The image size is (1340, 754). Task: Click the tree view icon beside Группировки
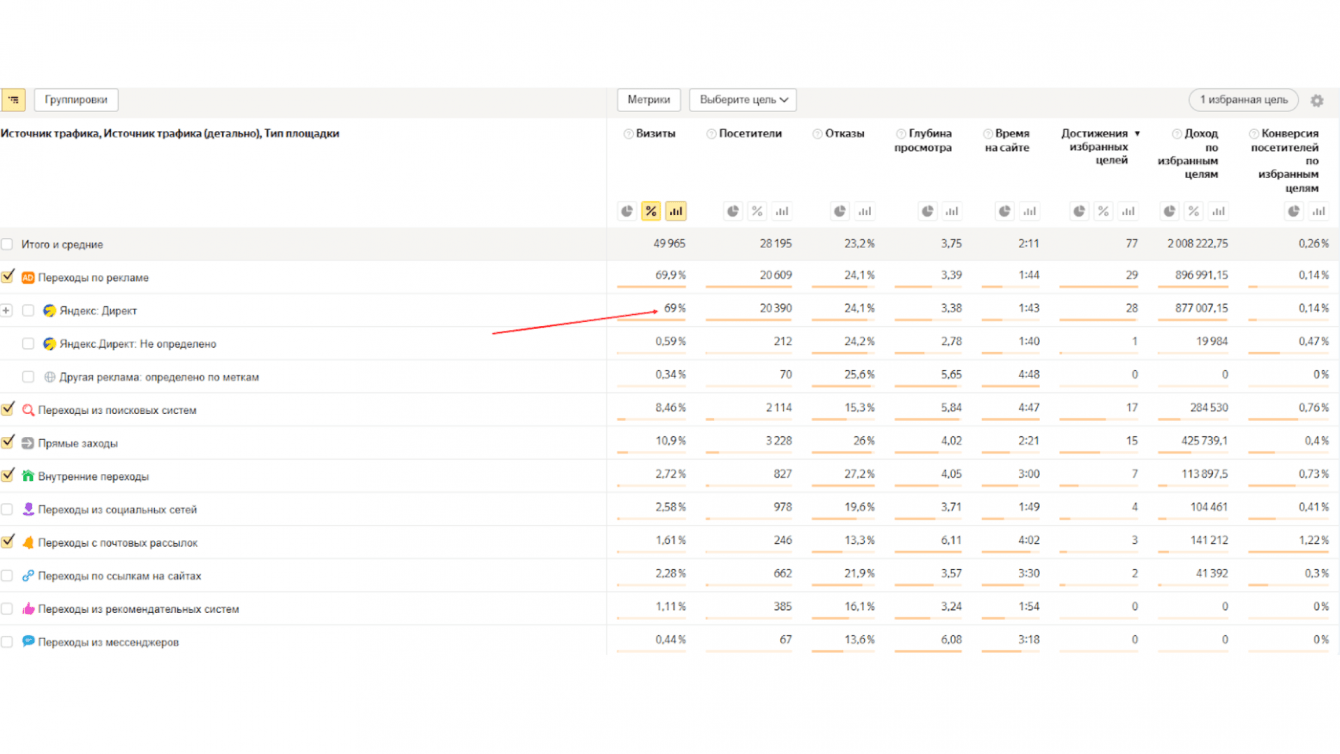pyautogui.click(x=13, y=100)
